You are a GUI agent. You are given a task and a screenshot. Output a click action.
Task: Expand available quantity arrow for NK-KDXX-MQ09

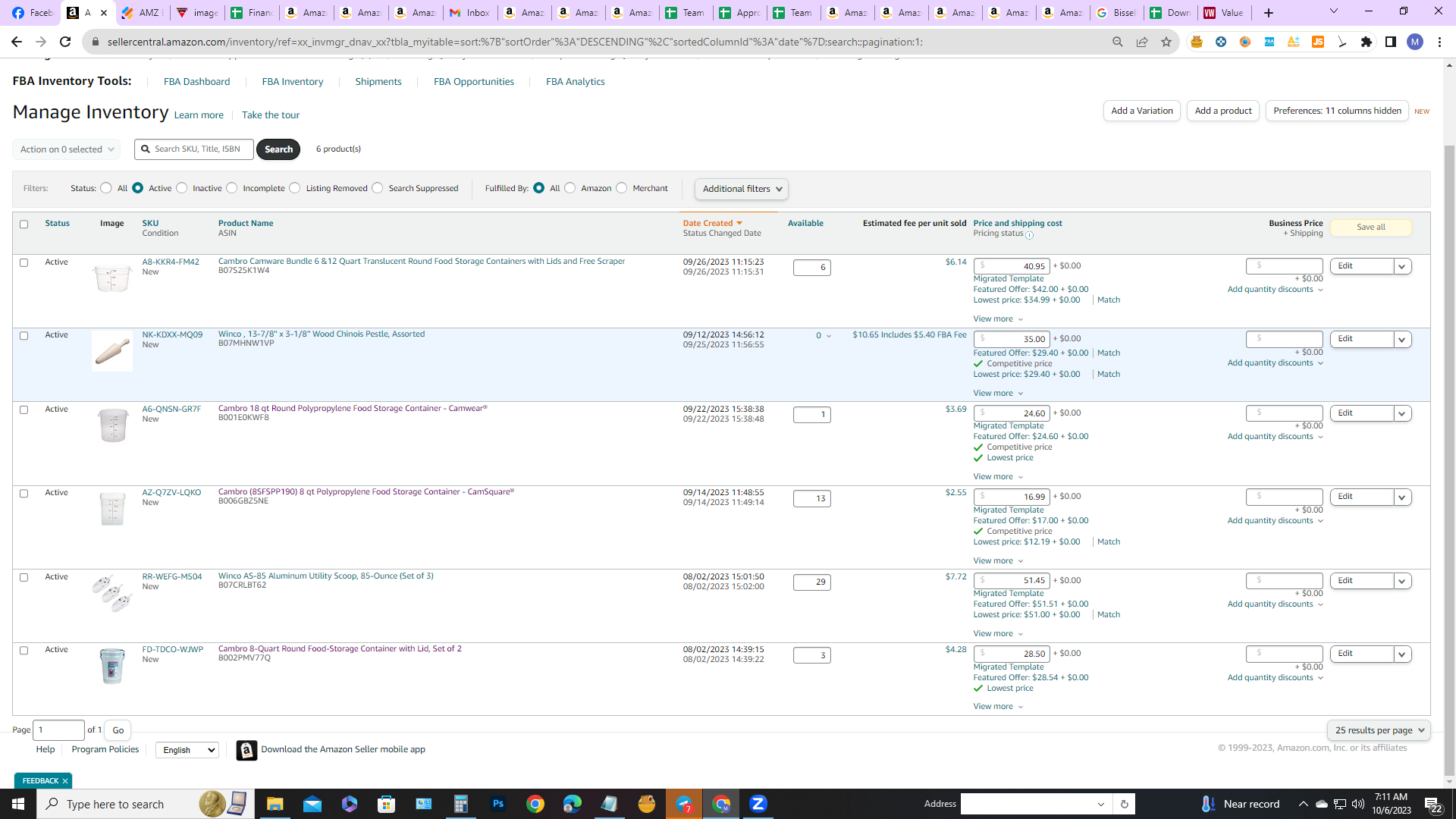click(x=829, y=336)
